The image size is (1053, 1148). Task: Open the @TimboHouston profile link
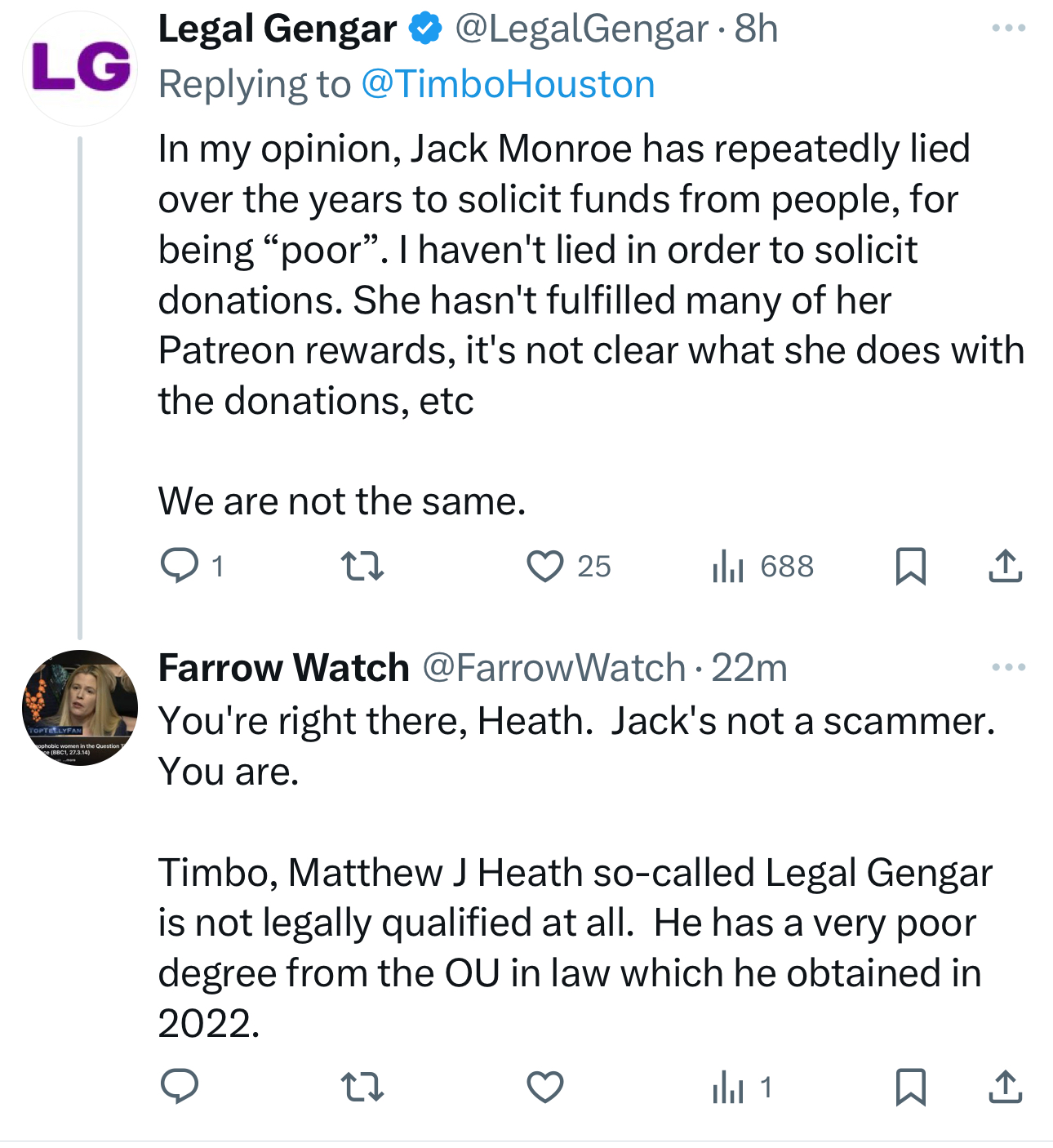point(508,84)
